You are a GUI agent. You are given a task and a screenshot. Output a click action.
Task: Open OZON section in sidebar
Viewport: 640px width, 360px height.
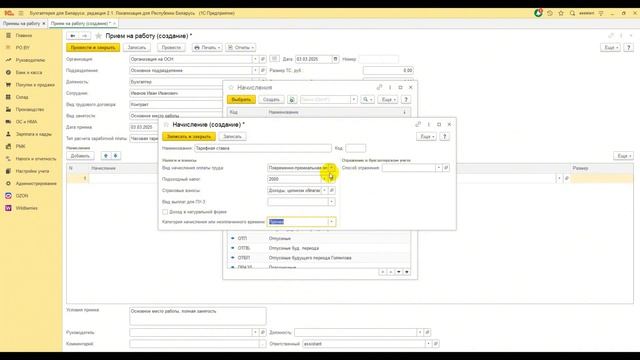tap(22, 196)
